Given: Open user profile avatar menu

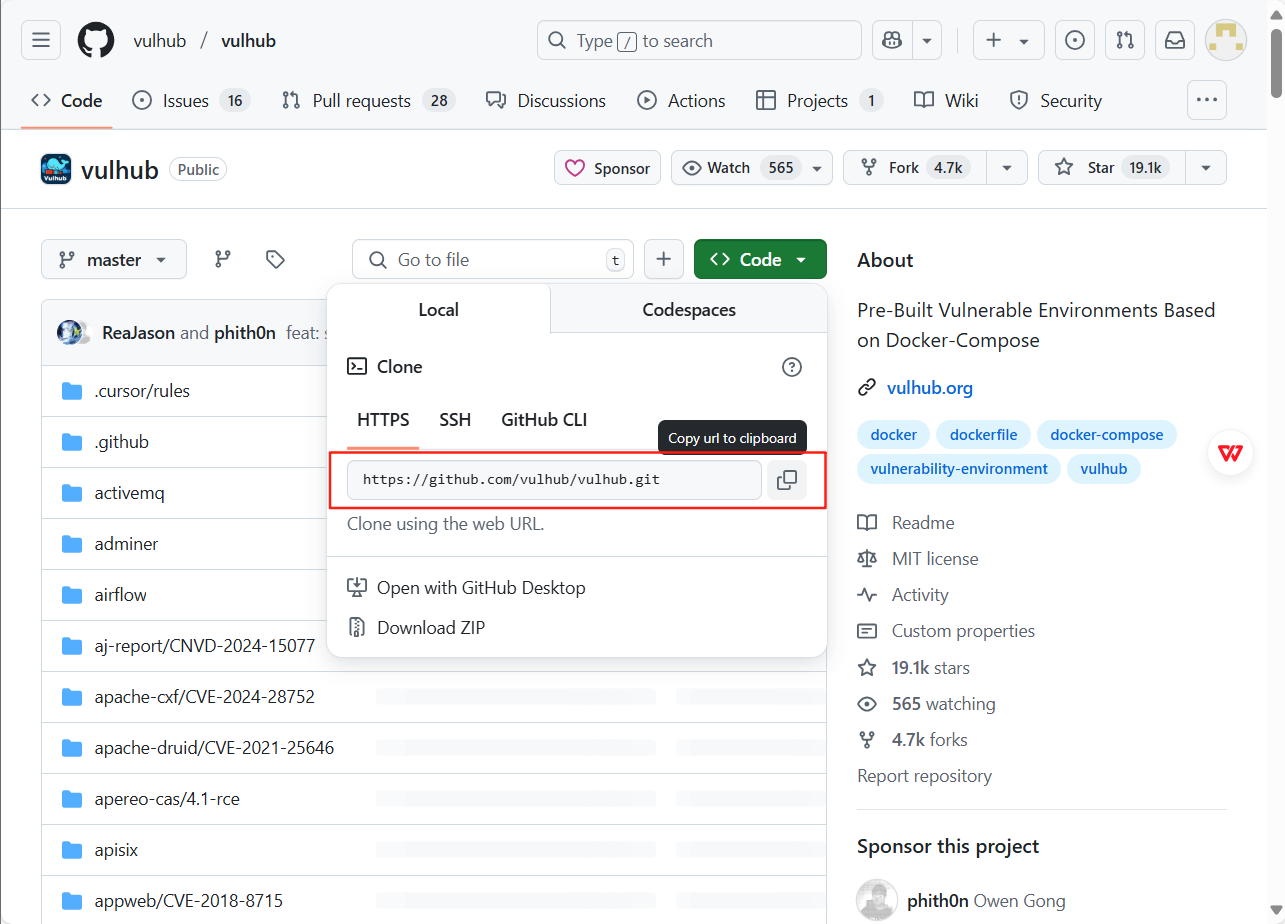Looking at the screenshot, I should coord(1225,40).
